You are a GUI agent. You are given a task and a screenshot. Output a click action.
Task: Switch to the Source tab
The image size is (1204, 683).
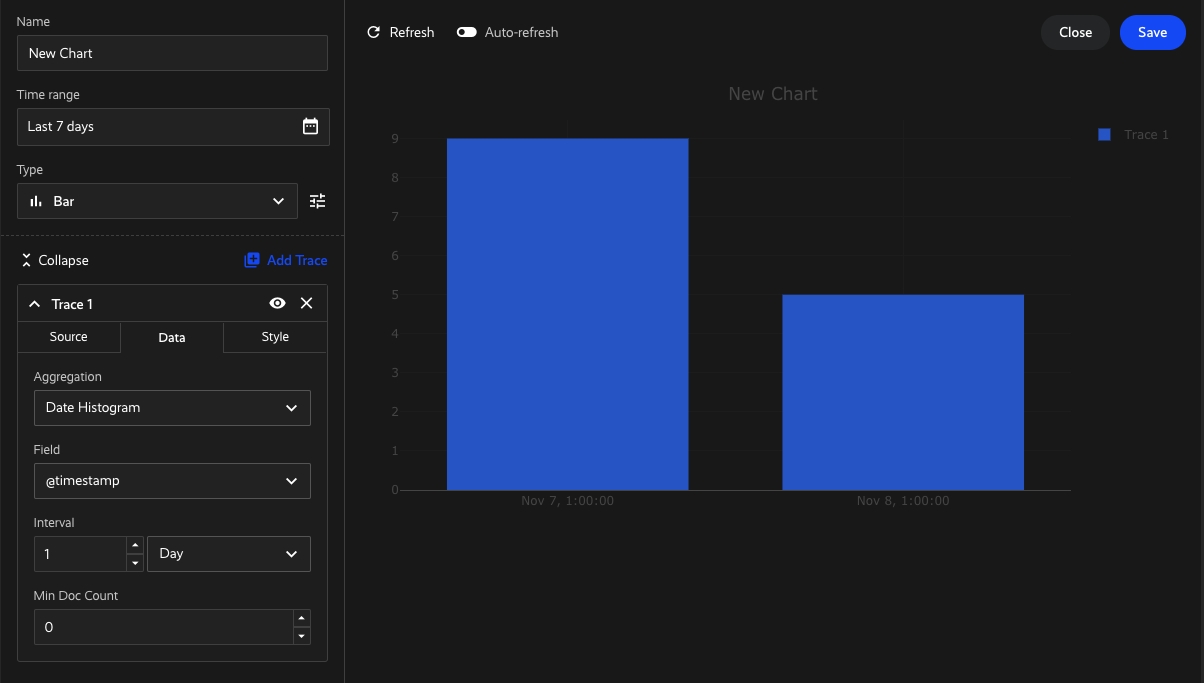pyautogui.click(x=69, y=337)
